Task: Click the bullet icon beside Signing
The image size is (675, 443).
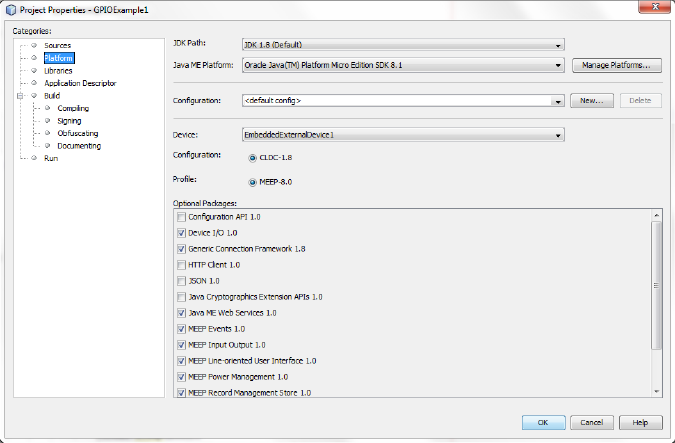Action: (x=48, y=121)
